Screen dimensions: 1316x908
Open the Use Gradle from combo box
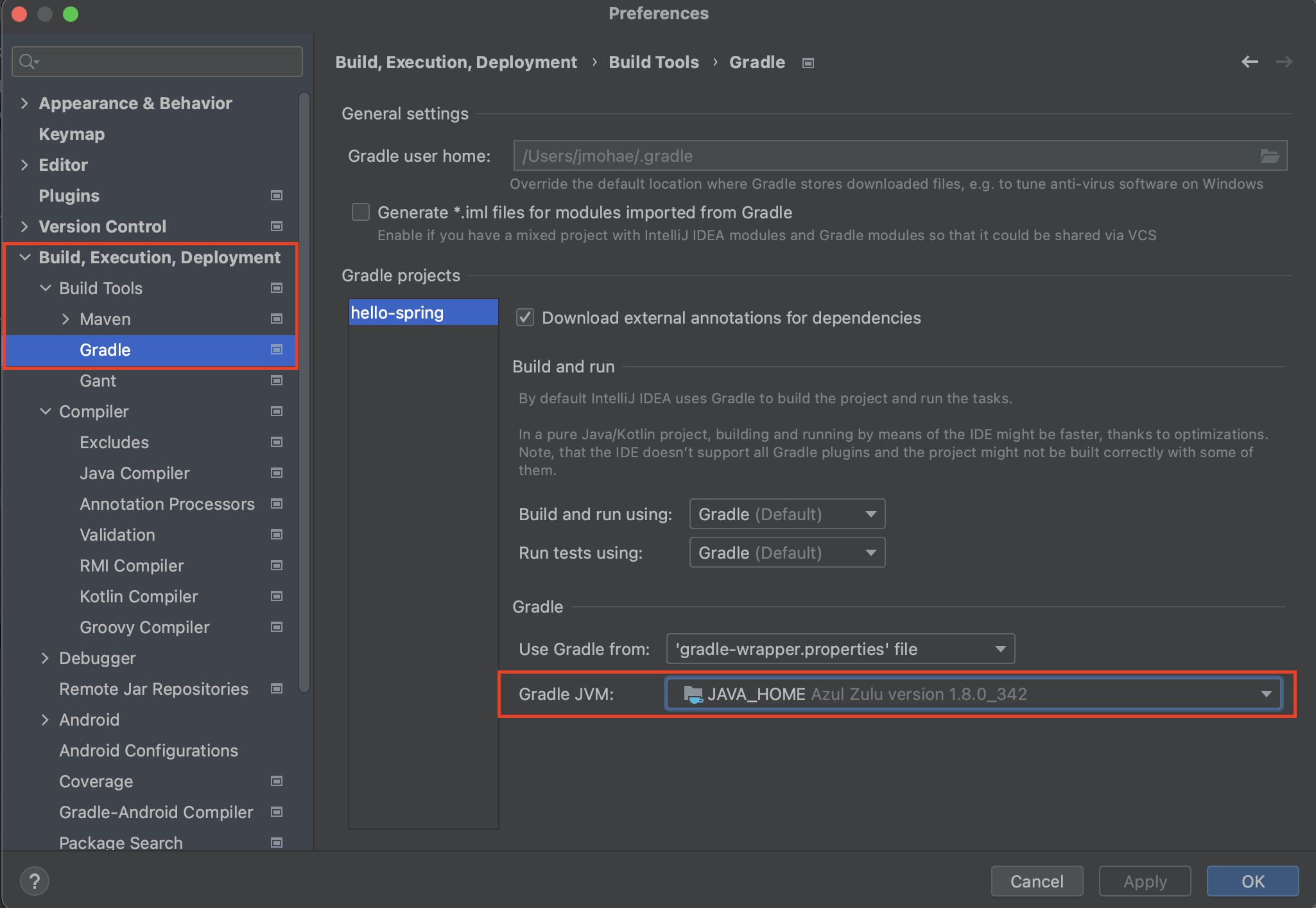pos(840,649)
